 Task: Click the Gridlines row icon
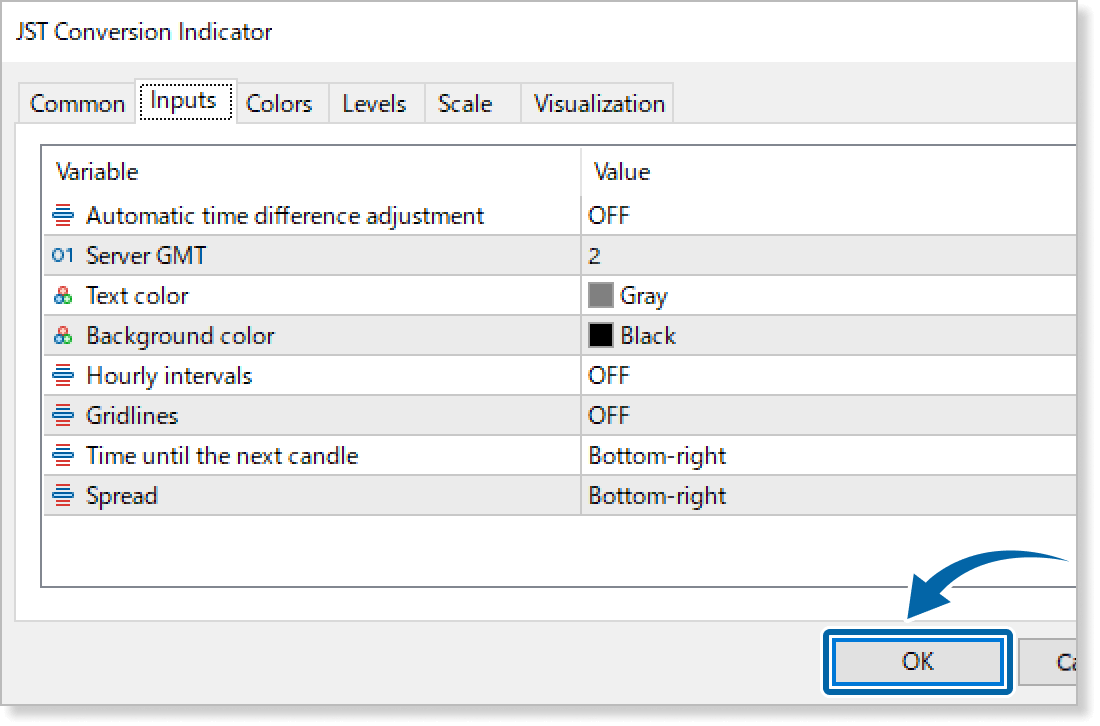[x=64, y=416]
